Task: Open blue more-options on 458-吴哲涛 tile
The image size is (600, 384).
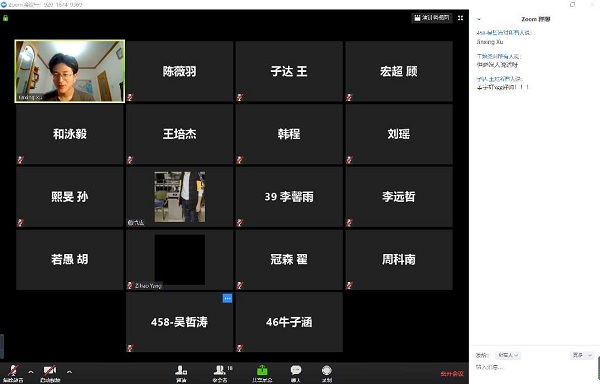Action: tap(227, 298)
